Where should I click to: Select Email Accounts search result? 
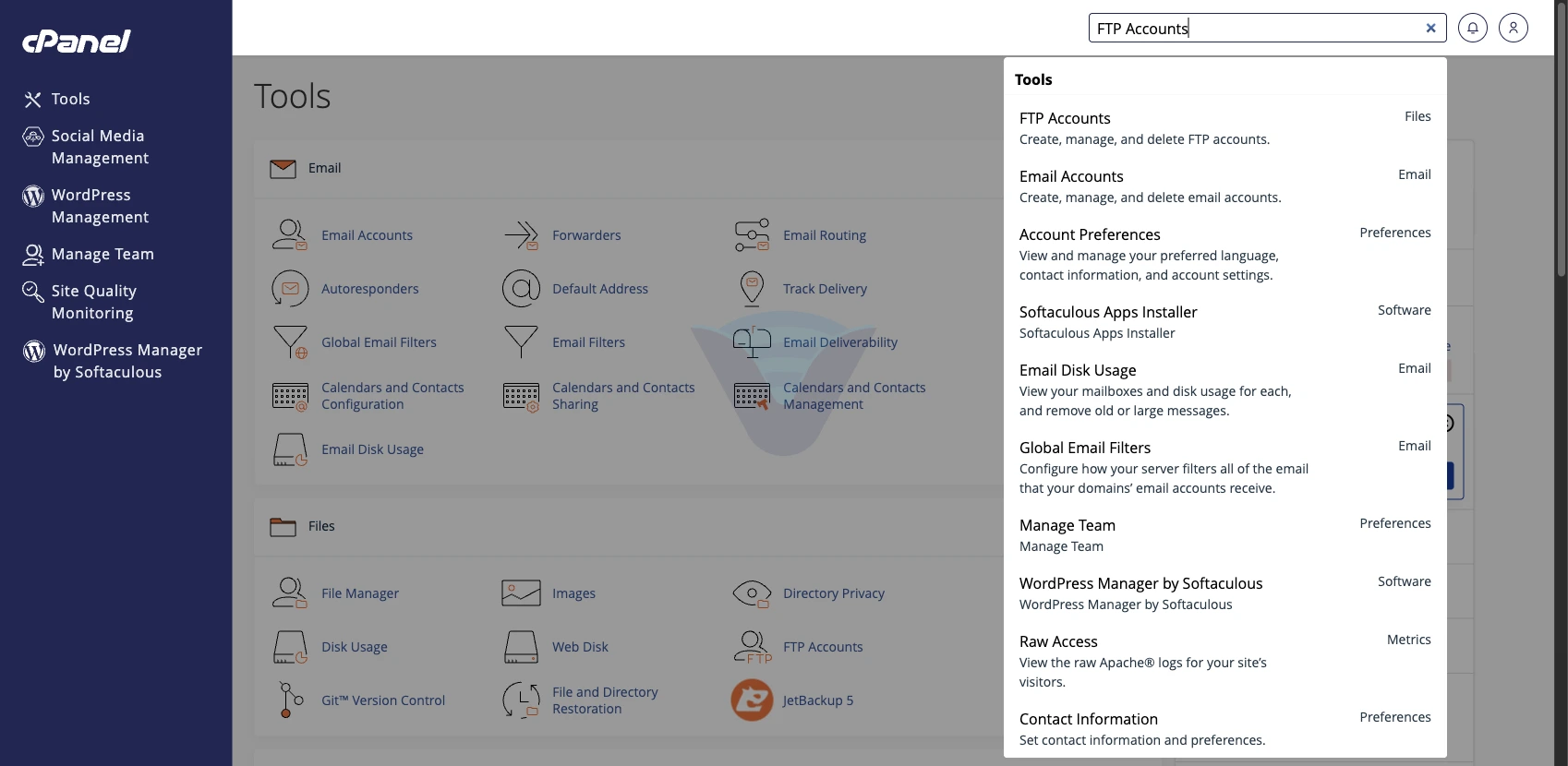(1225, 186)
